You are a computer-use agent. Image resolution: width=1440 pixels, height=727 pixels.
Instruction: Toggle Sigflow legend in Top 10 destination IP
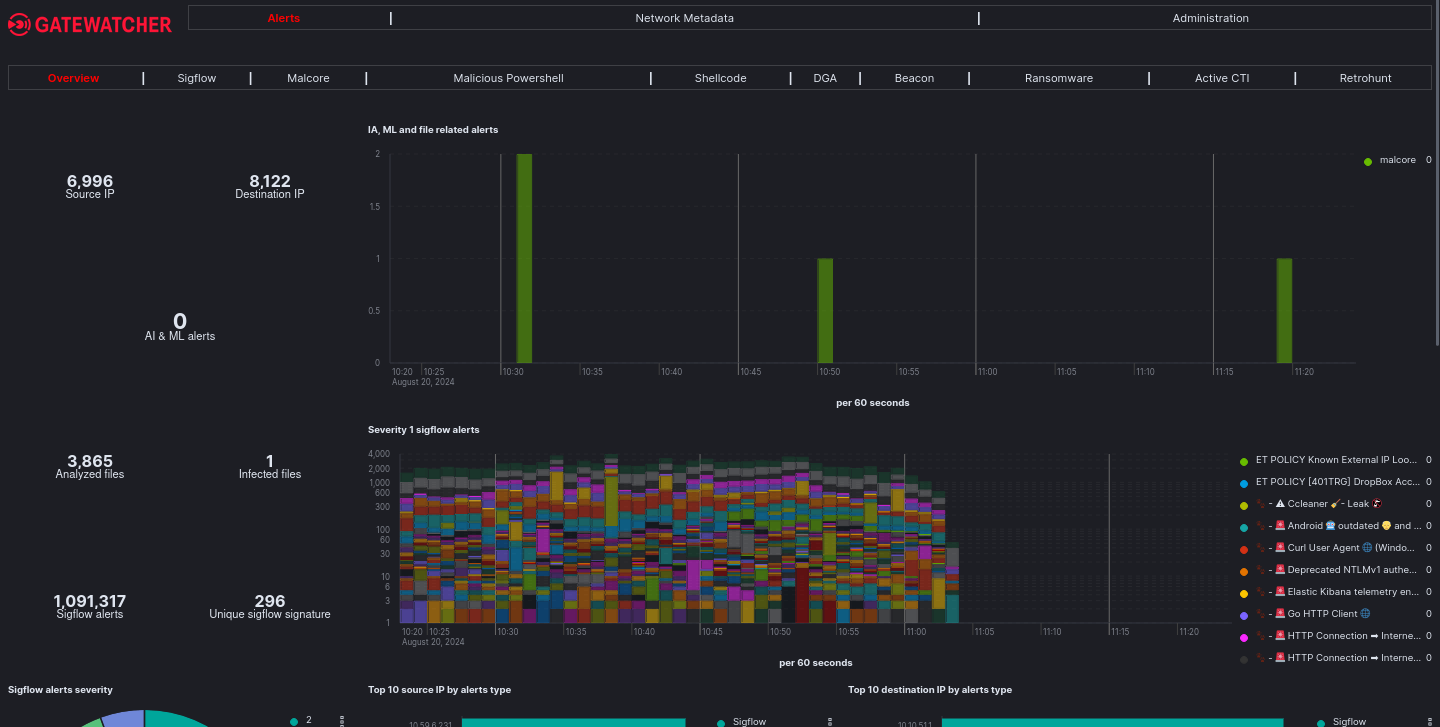point(1349,722)
